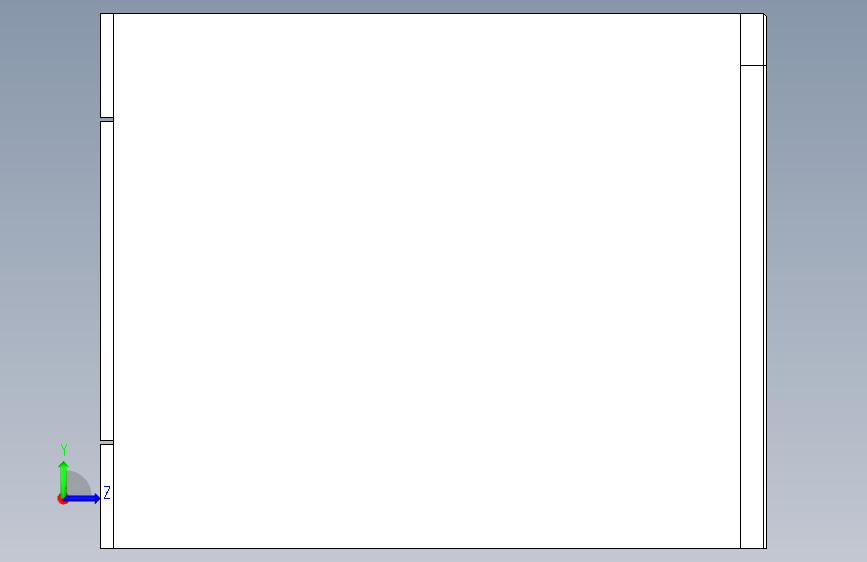The height and width of the screenshot is (562, 867).
Task: Select the small top-right rectangular face
Action: pos(752,39)
